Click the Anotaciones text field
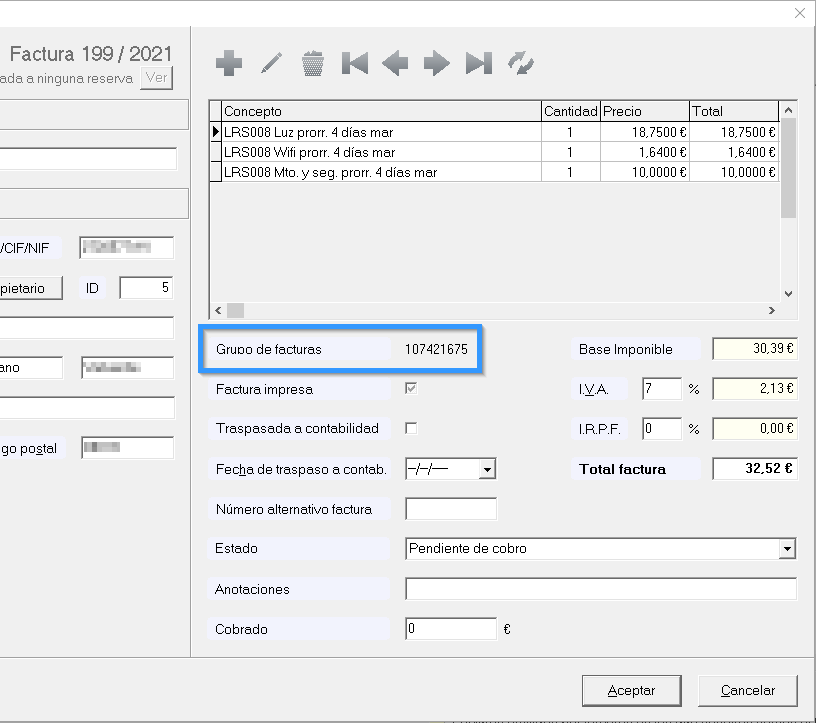This screenshot has width=816, height=723. pos(600,589)
